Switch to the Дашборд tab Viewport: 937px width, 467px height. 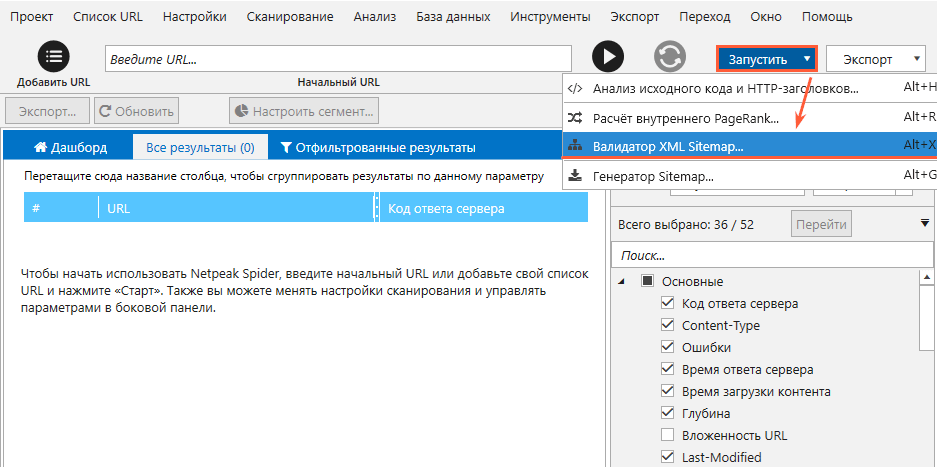coord(70,148)
